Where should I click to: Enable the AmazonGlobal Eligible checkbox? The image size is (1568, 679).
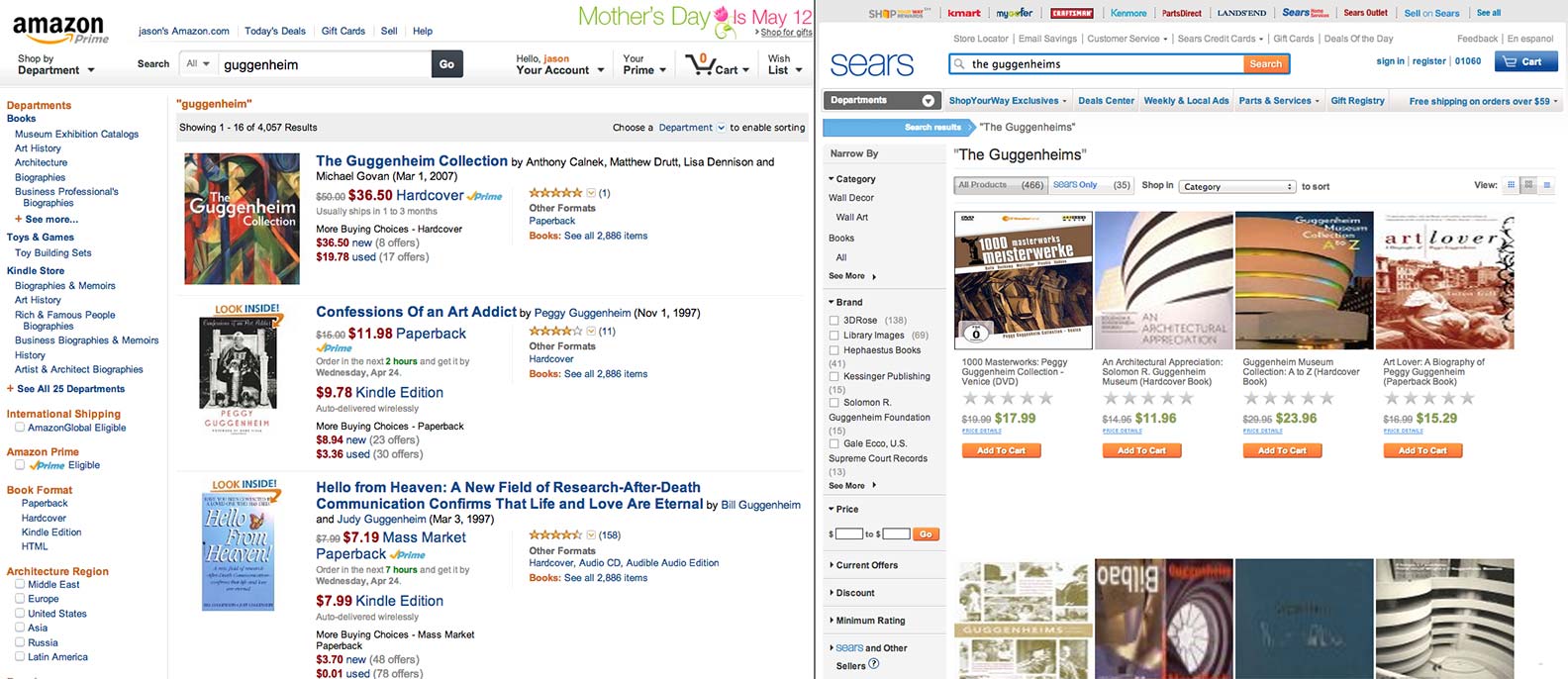coord(20,428)
